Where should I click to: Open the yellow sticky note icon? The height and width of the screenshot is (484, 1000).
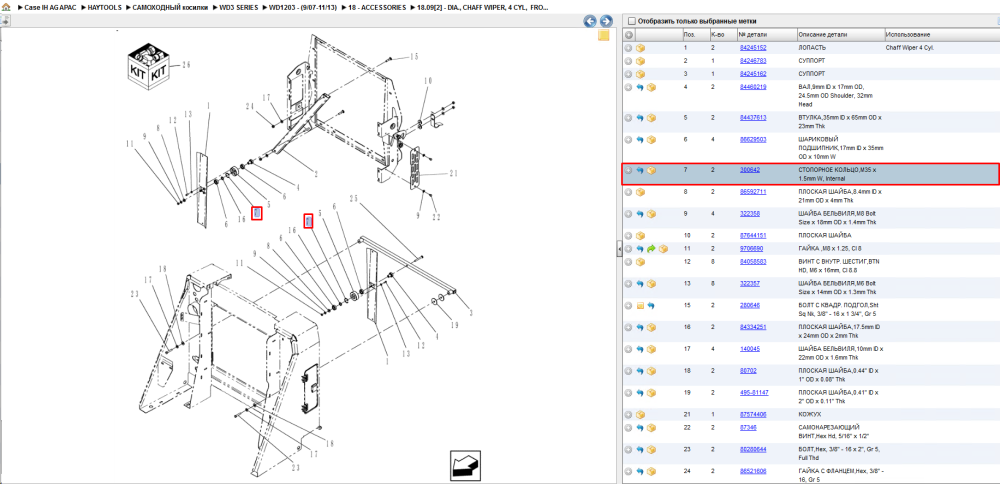603,36
